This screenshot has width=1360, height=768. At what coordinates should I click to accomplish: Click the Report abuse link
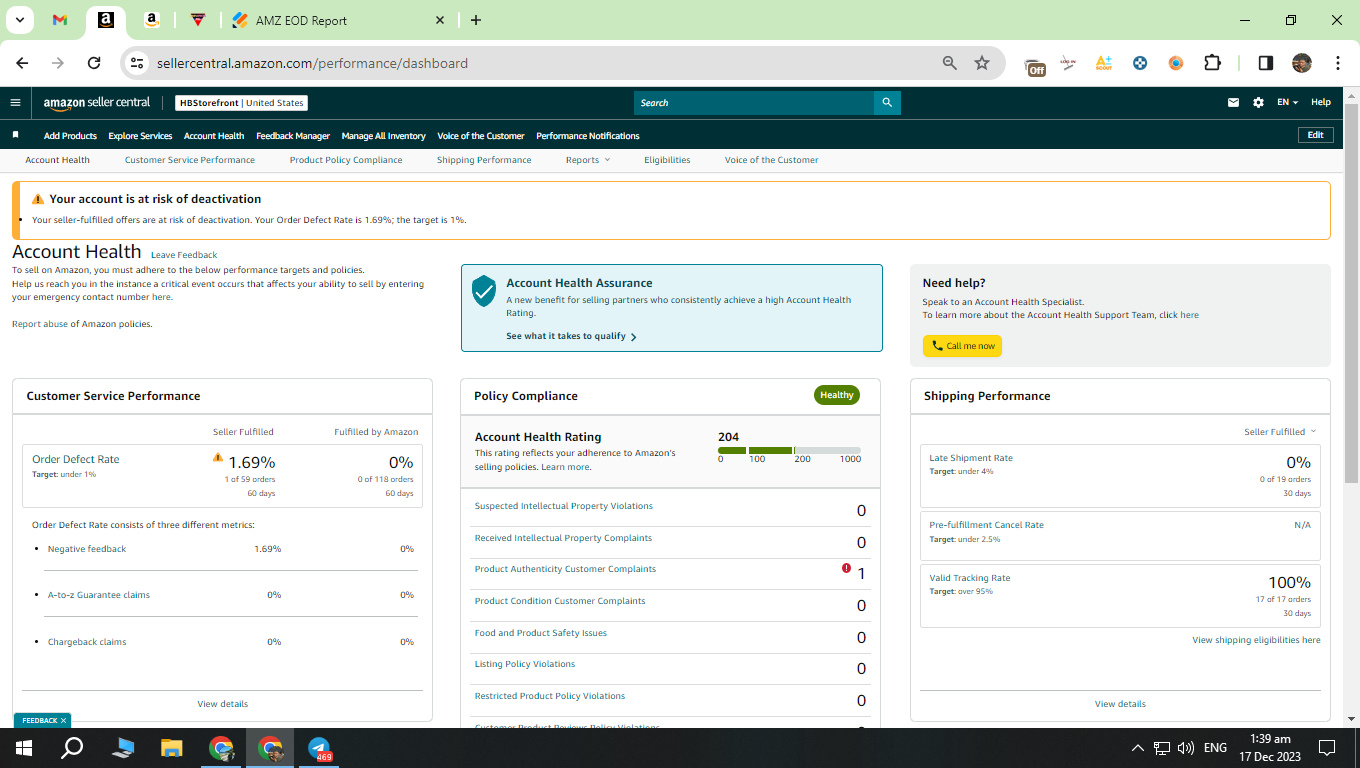[x=39, y=324]
